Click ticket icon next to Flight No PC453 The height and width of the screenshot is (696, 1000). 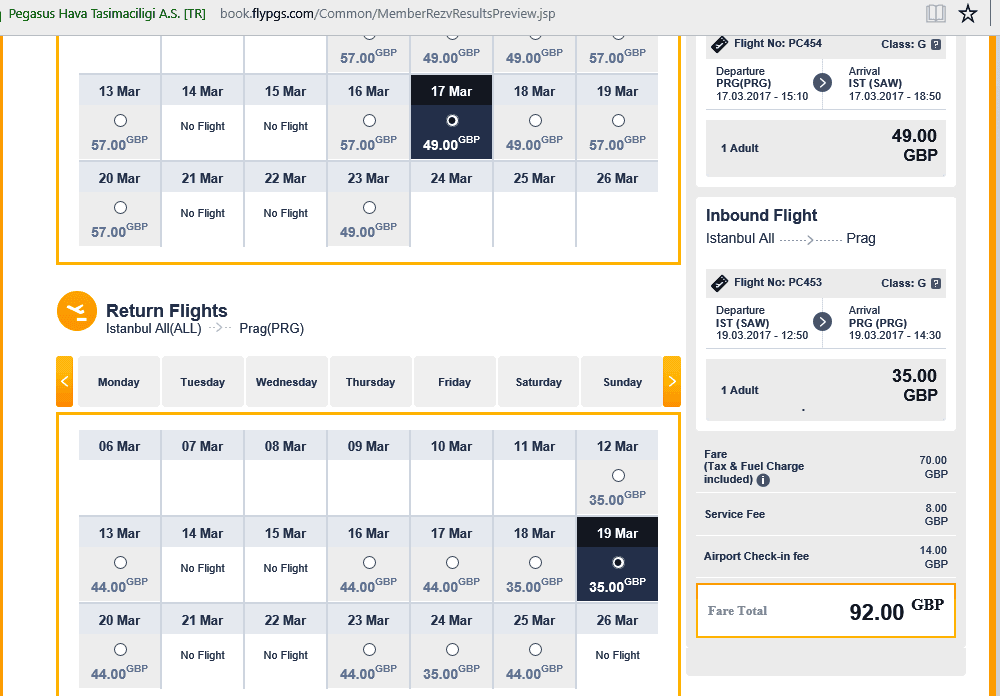pyautogui.click(x=719, y=283)
